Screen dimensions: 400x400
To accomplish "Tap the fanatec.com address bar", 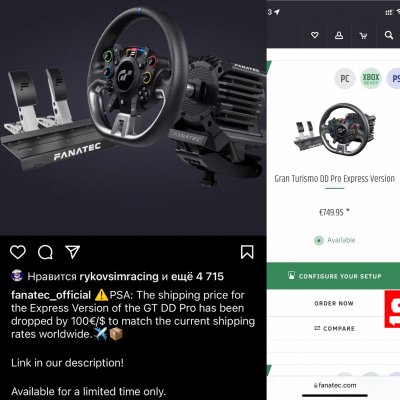I will [335, 385].
